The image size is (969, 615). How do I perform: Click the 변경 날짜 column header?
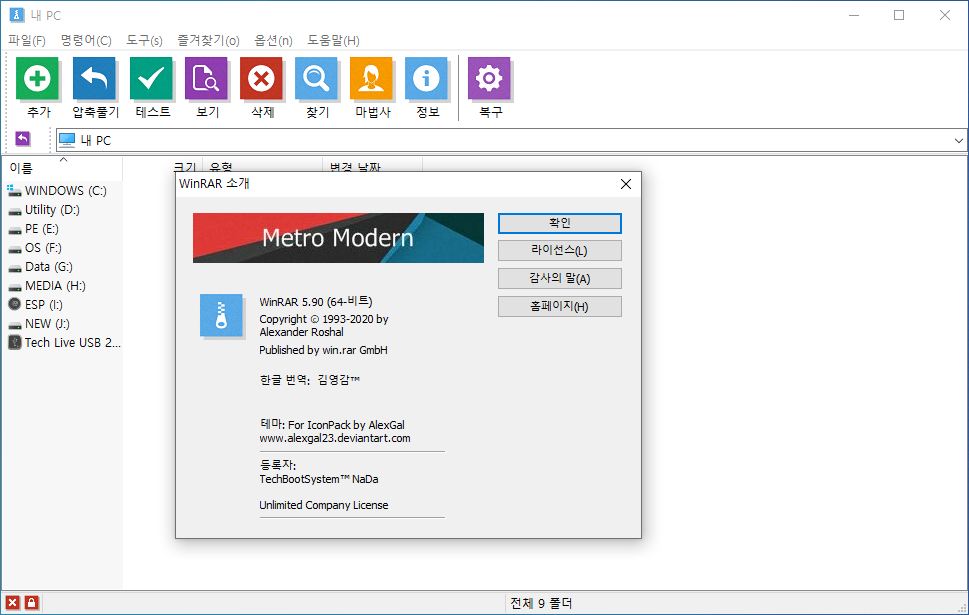coord(372,164)
